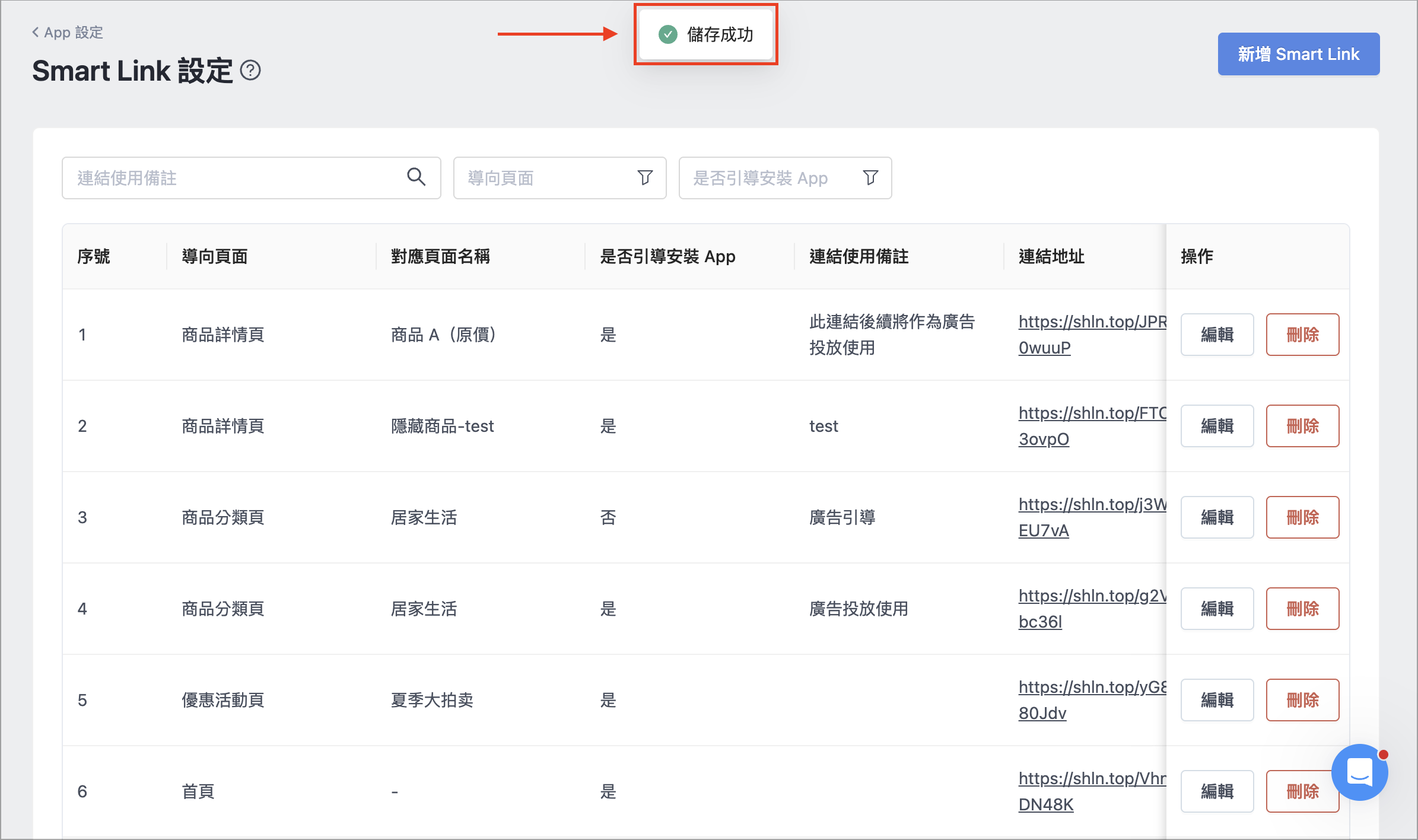Delete row 3 廣告引導 link

[x=1302, y=517]
